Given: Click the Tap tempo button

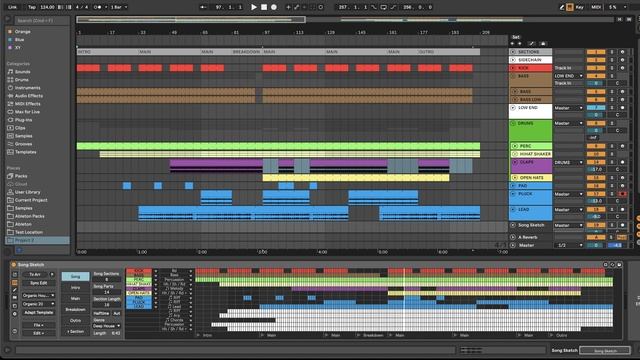Looking at the screenshot, I should tap(32, 7).
